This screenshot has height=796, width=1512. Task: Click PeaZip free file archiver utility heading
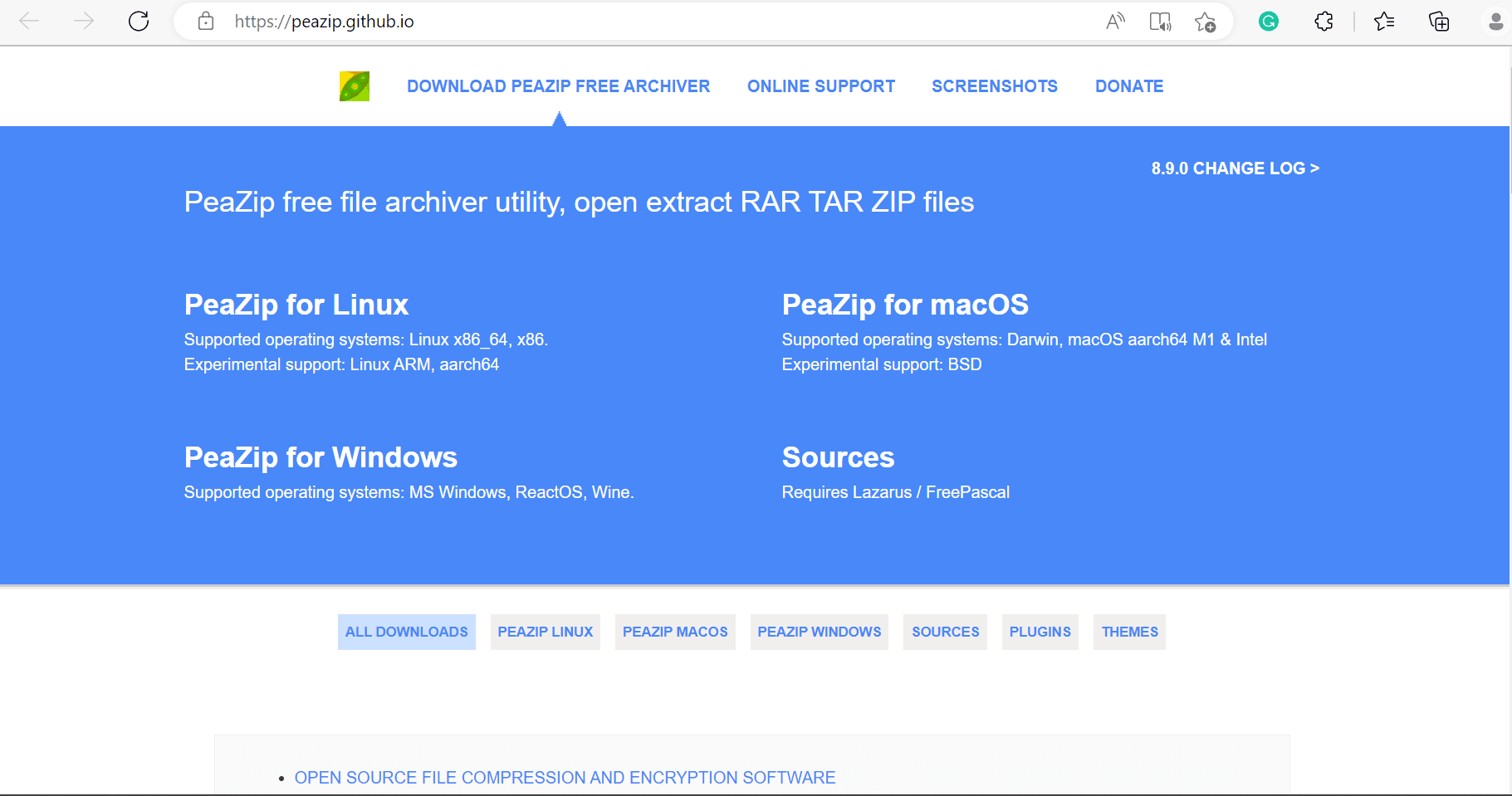[x=579, y=202]
